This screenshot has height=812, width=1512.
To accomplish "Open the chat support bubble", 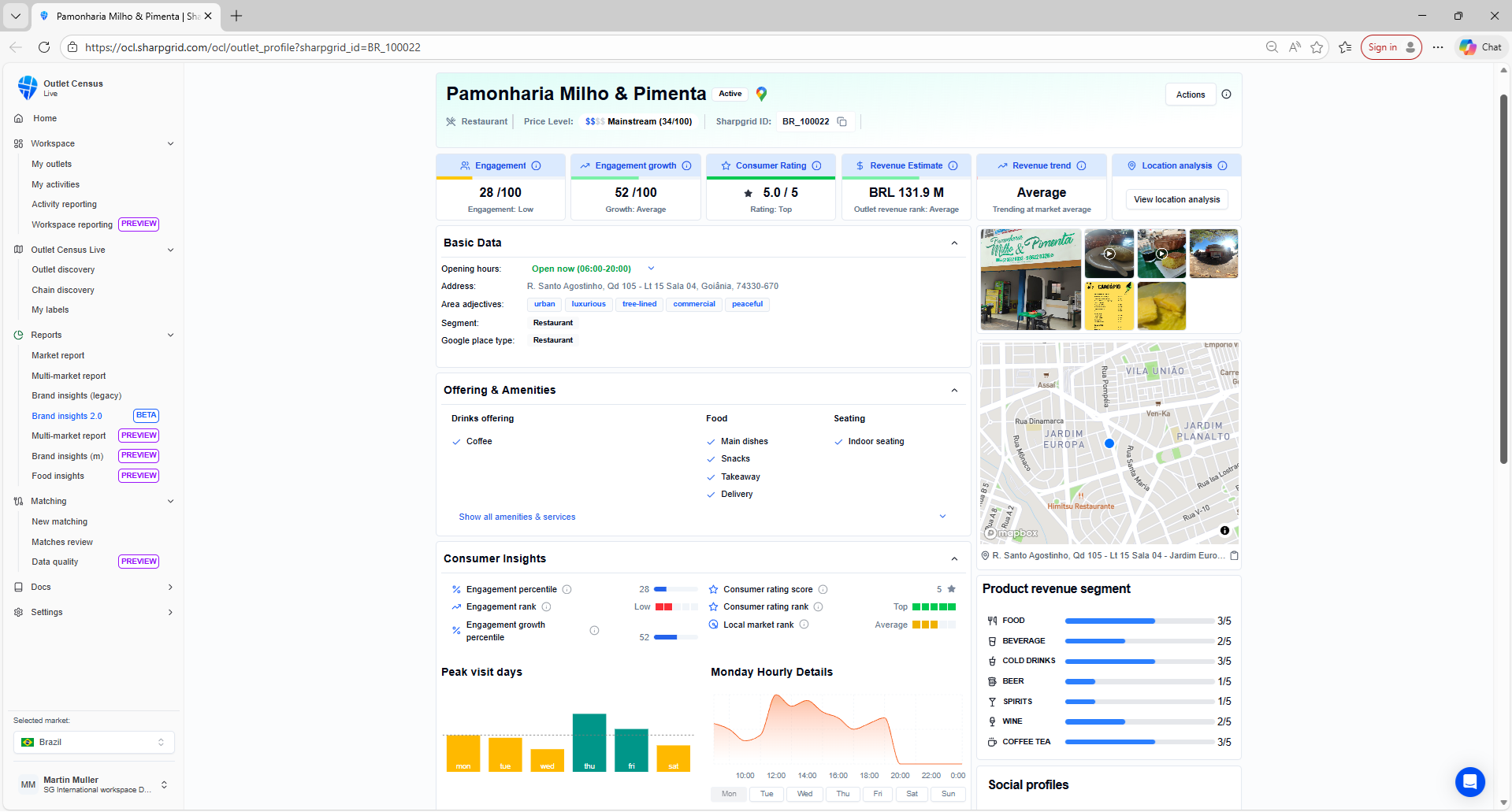I will (x=1469, y=782).
